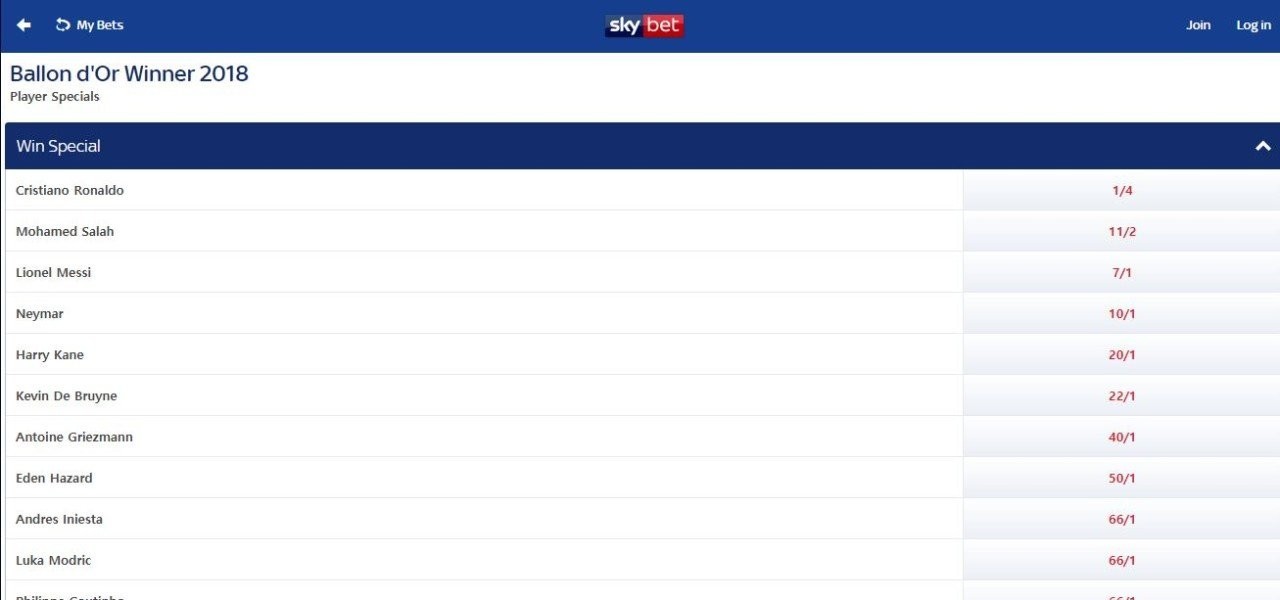This screenshot has height=600, width=1280.
Task: Select Eden Hazard odds 50/1
Action: point(1122,478)
